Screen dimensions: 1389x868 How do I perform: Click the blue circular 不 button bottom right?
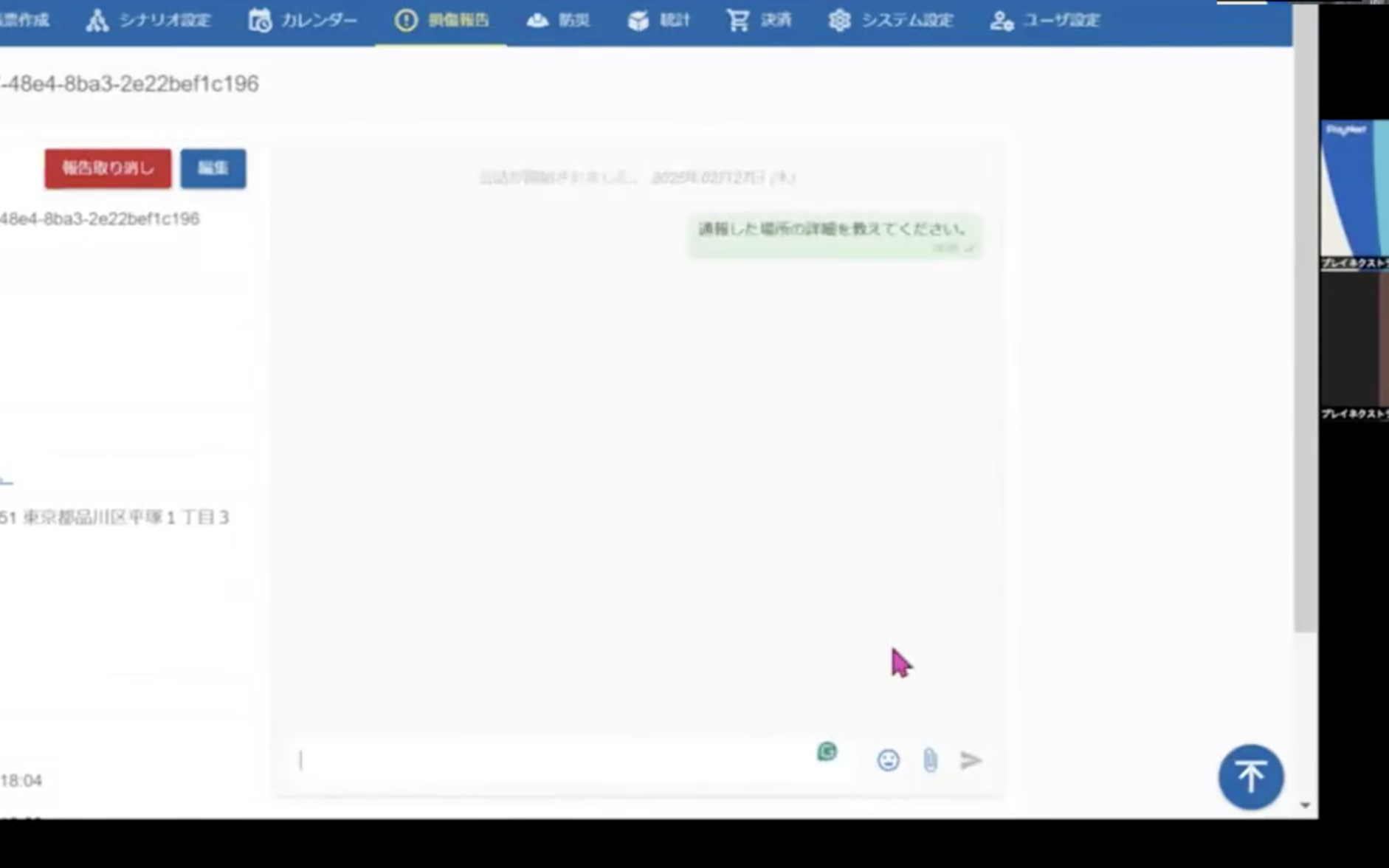coord(1250,776)
